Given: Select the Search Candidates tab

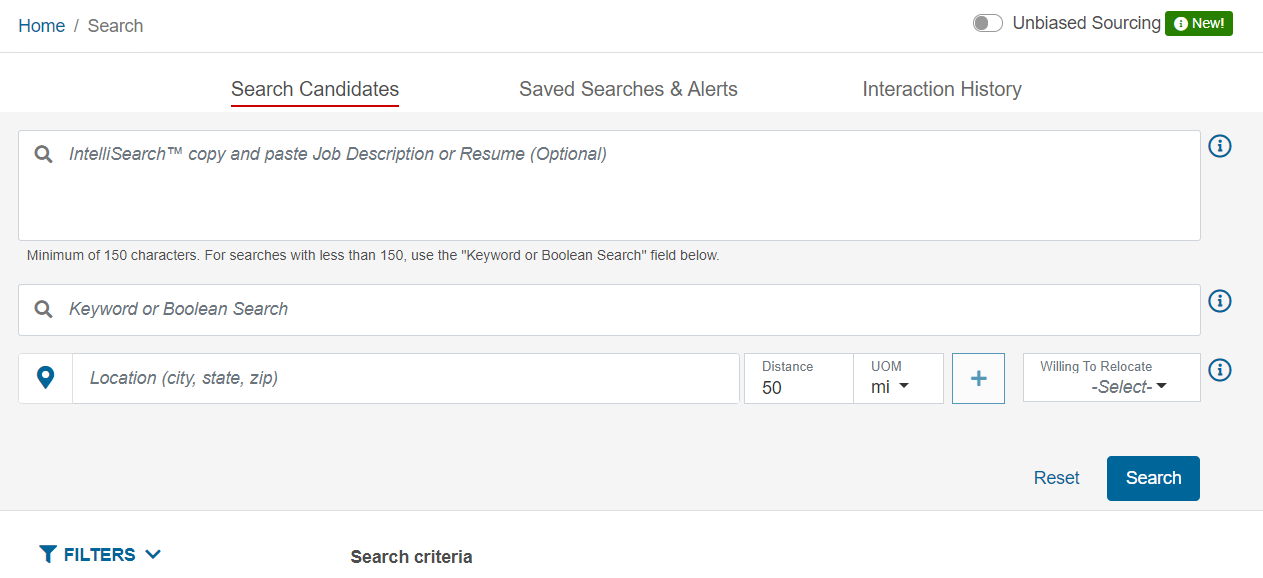Looking at the screenshot, I should (x=315, y=89).
